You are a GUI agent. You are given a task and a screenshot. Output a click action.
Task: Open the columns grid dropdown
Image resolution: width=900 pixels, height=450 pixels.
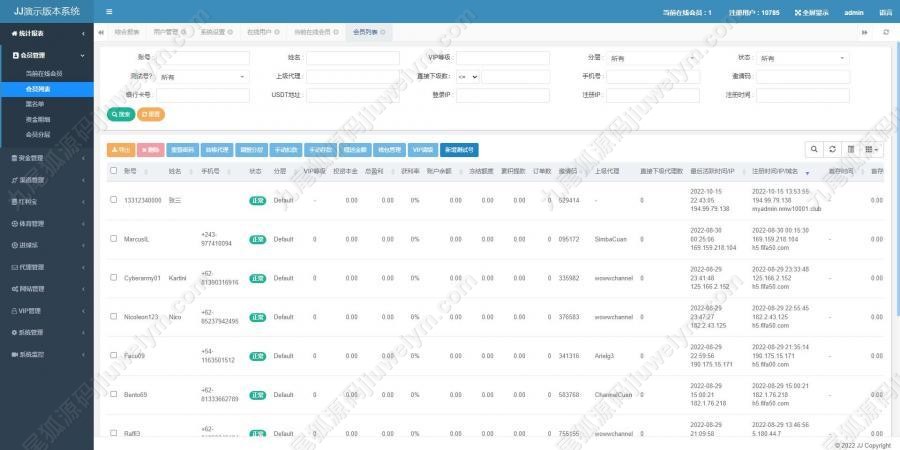pos(872,149)
